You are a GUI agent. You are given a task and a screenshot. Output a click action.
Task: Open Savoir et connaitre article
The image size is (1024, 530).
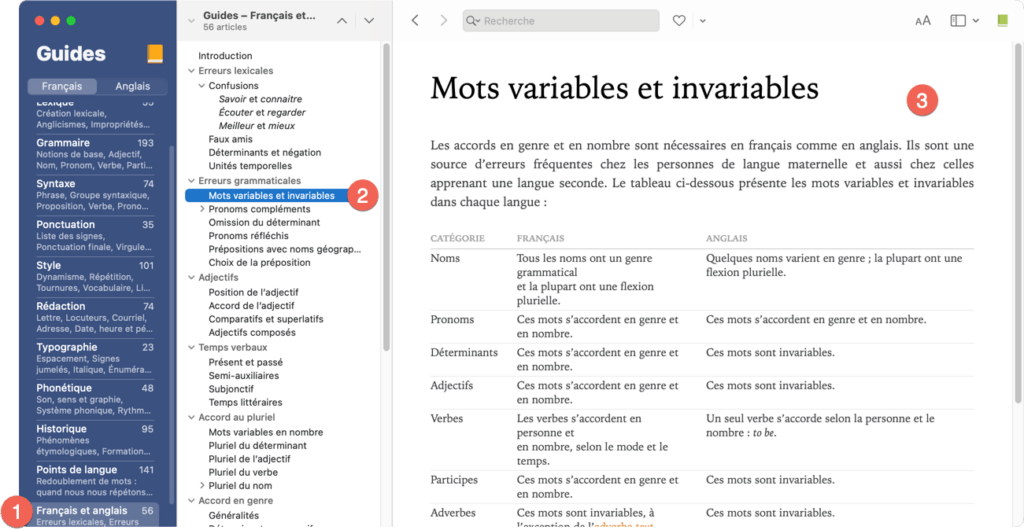coord(261,99)
